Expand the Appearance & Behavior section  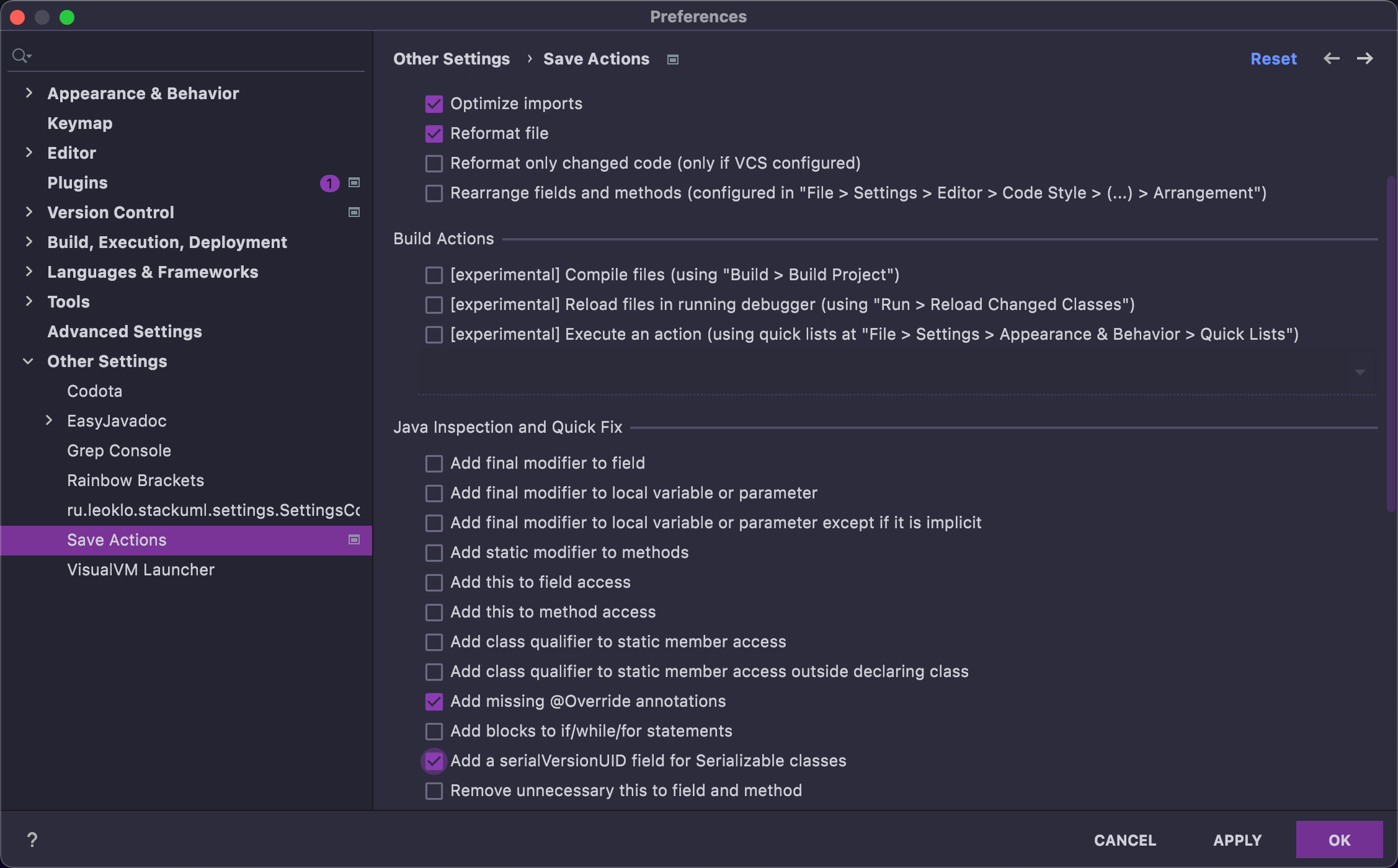point(30,93)
